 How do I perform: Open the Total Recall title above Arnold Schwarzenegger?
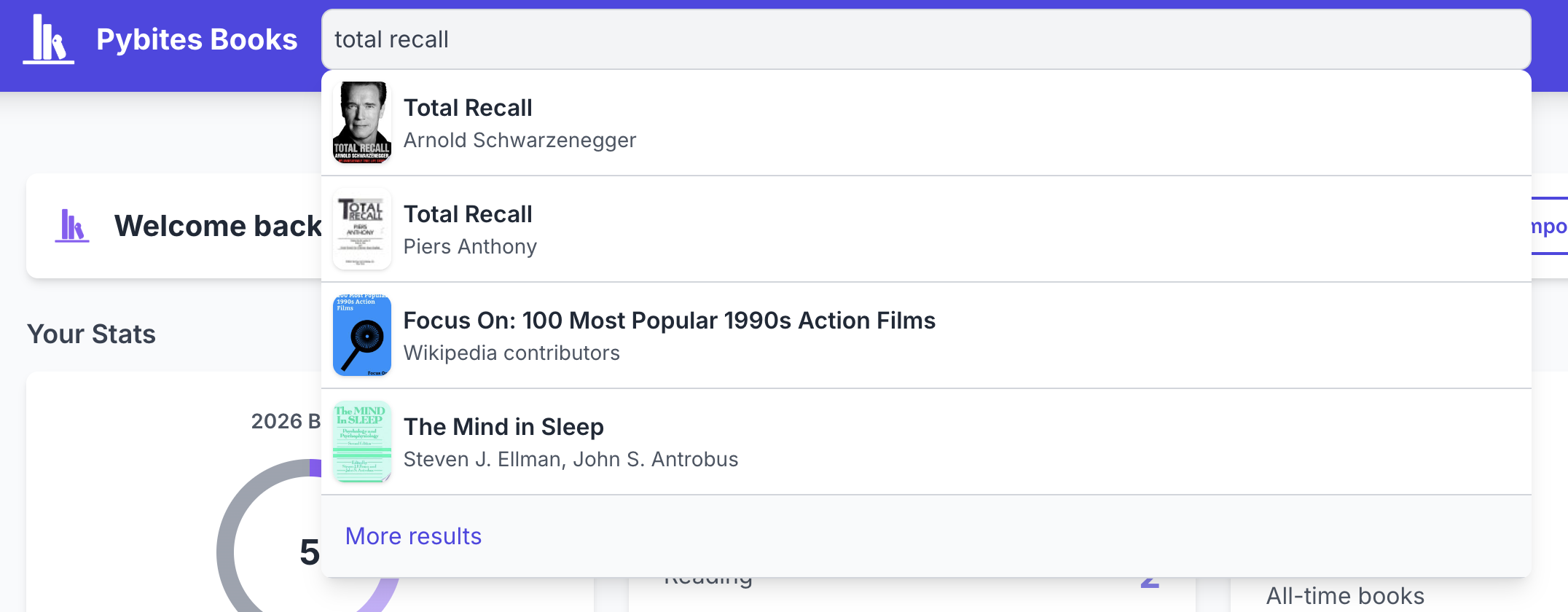point(468,108)
